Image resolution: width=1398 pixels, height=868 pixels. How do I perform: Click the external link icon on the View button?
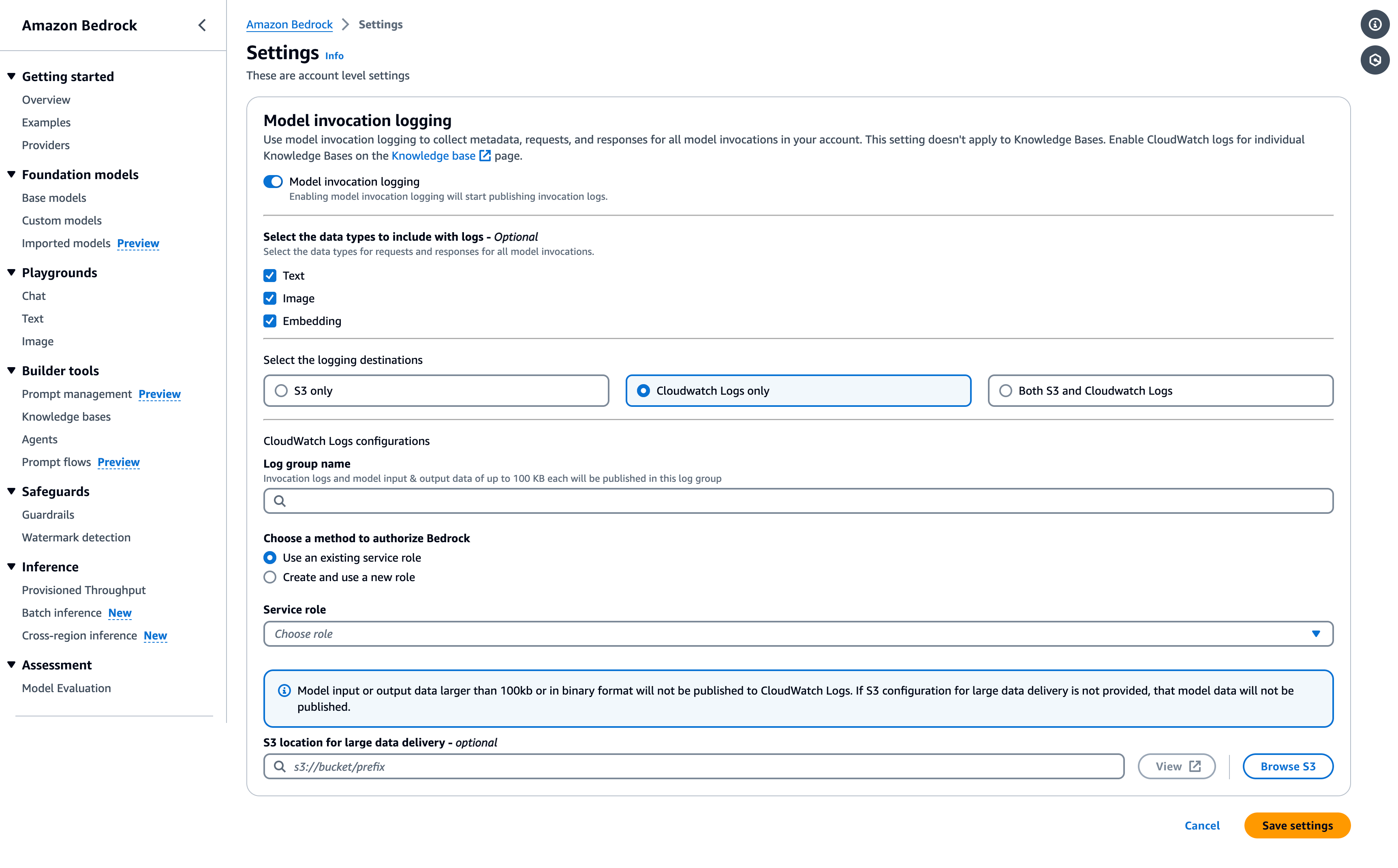1195,766
